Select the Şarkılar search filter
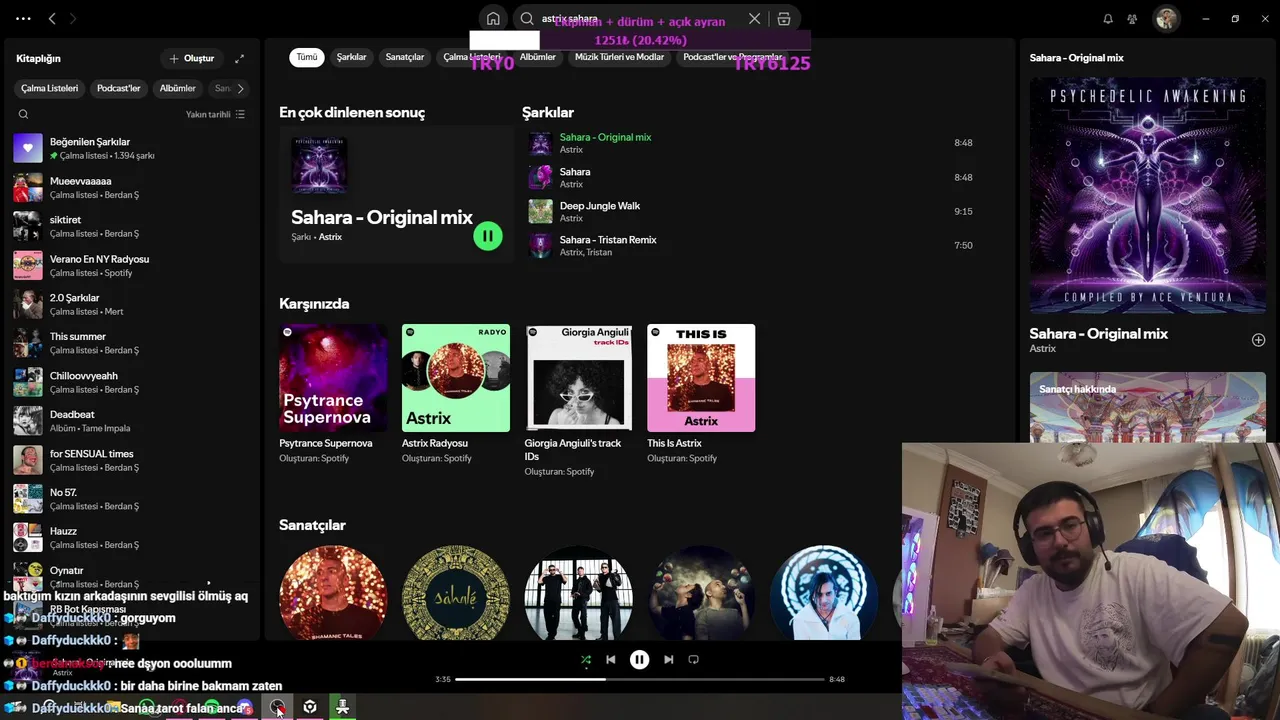Screen dimensions: 1280x720 click(351, 57)
